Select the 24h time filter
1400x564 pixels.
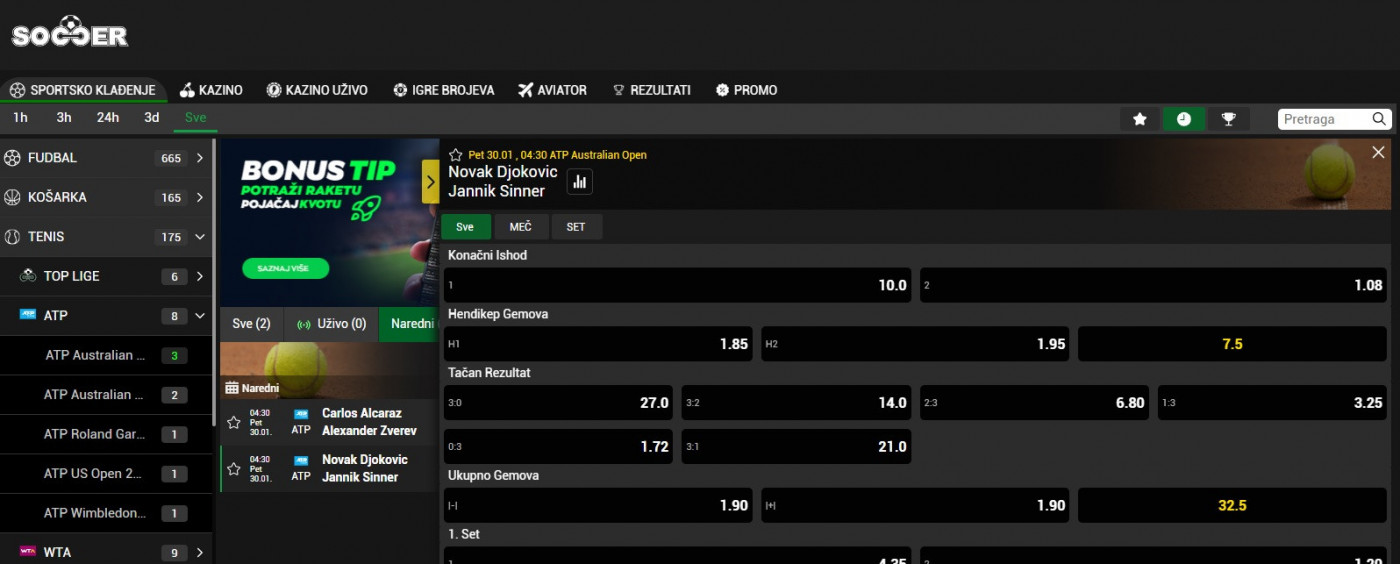tap(108, 117)
